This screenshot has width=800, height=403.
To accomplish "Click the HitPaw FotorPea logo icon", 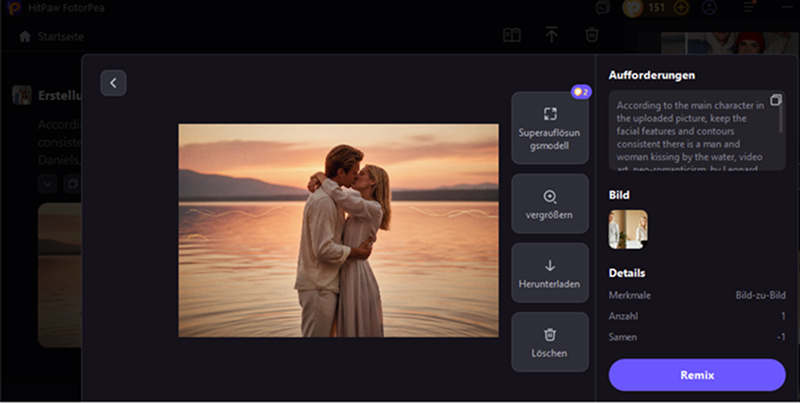I will [13, 7].
